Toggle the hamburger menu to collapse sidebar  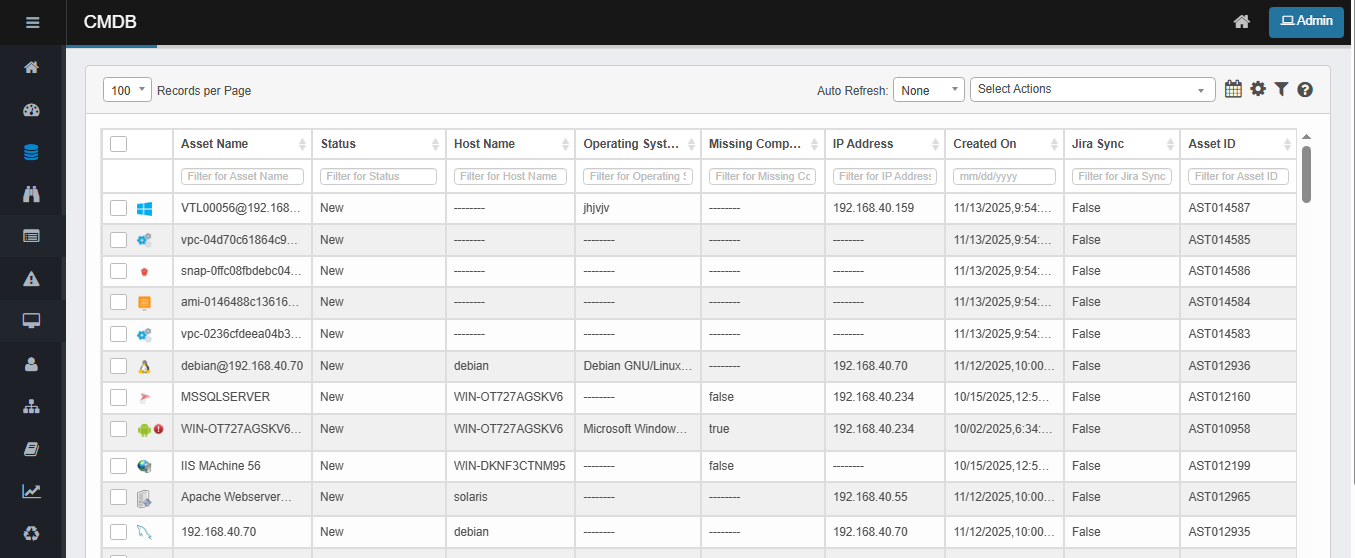click(32, 22)
